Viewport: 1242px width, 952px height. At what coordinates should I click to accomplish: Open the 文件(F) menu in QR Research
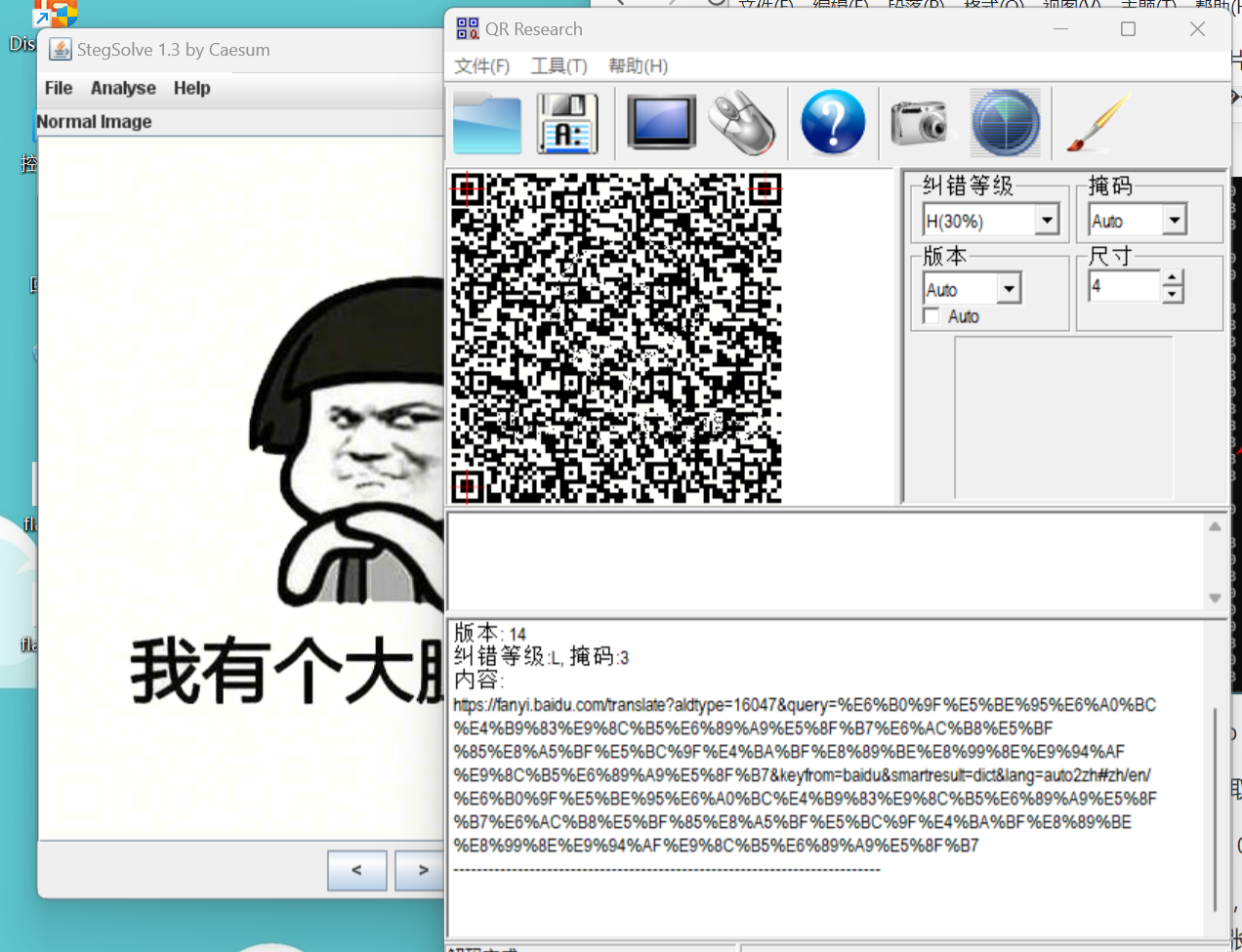tap(481, 66)
